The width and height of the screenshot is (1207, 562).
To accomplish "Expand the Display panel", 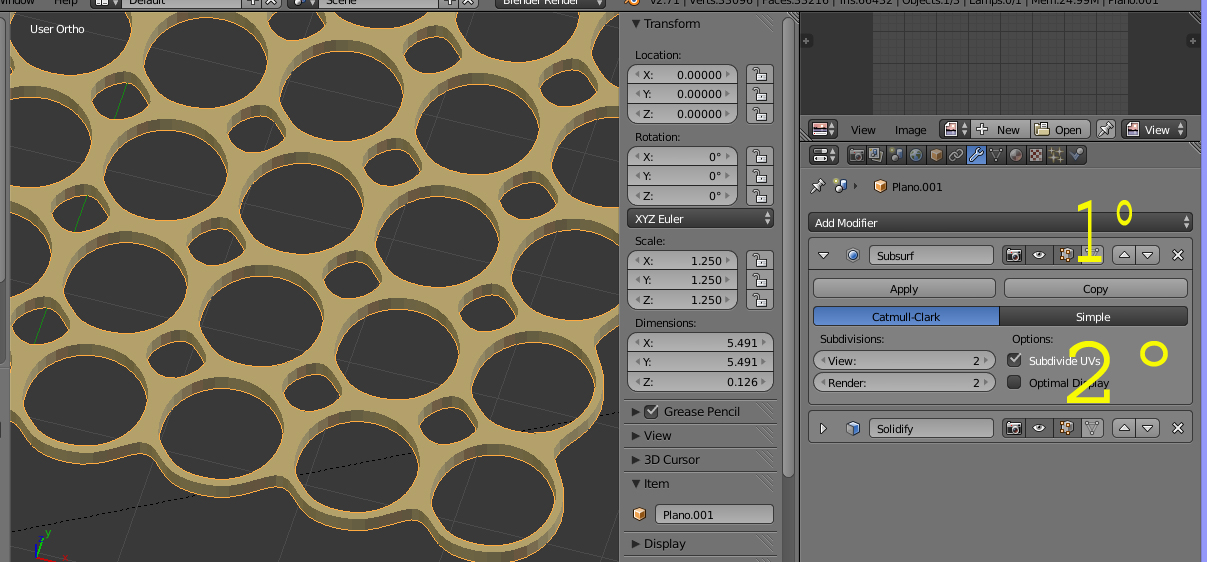I will pyautogui.click(x=636, y=543).
